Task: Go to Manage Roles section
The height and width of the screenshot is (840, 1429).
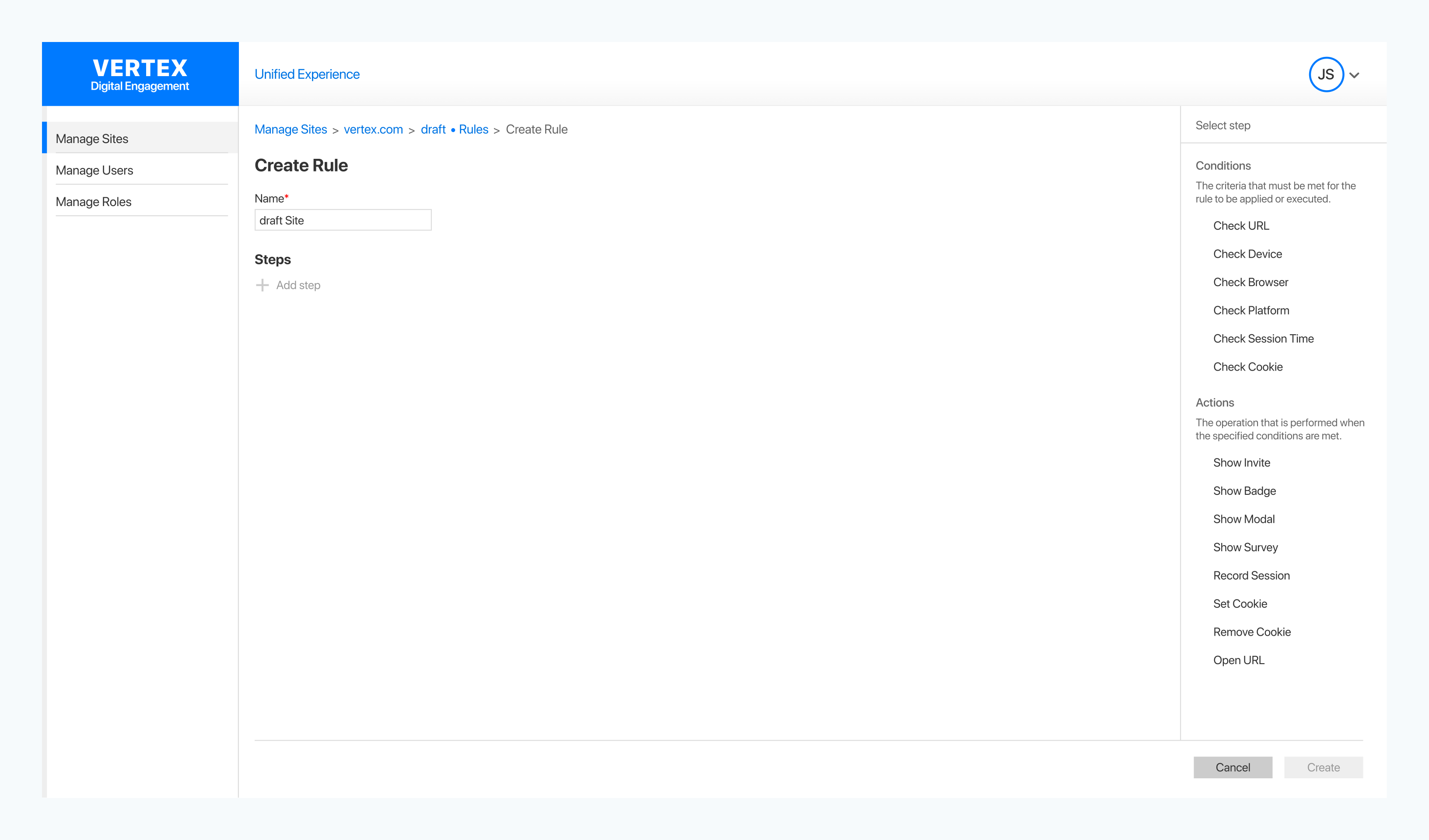Action: [94, 202]
